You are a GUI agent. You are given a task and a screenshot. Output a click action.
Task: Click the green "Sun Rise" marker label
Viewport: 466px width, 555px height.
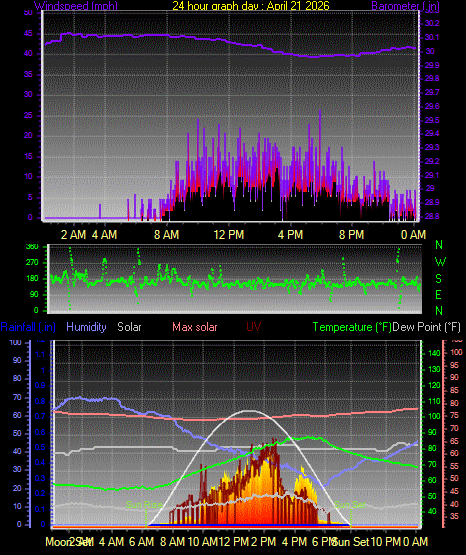coord(144,505)
